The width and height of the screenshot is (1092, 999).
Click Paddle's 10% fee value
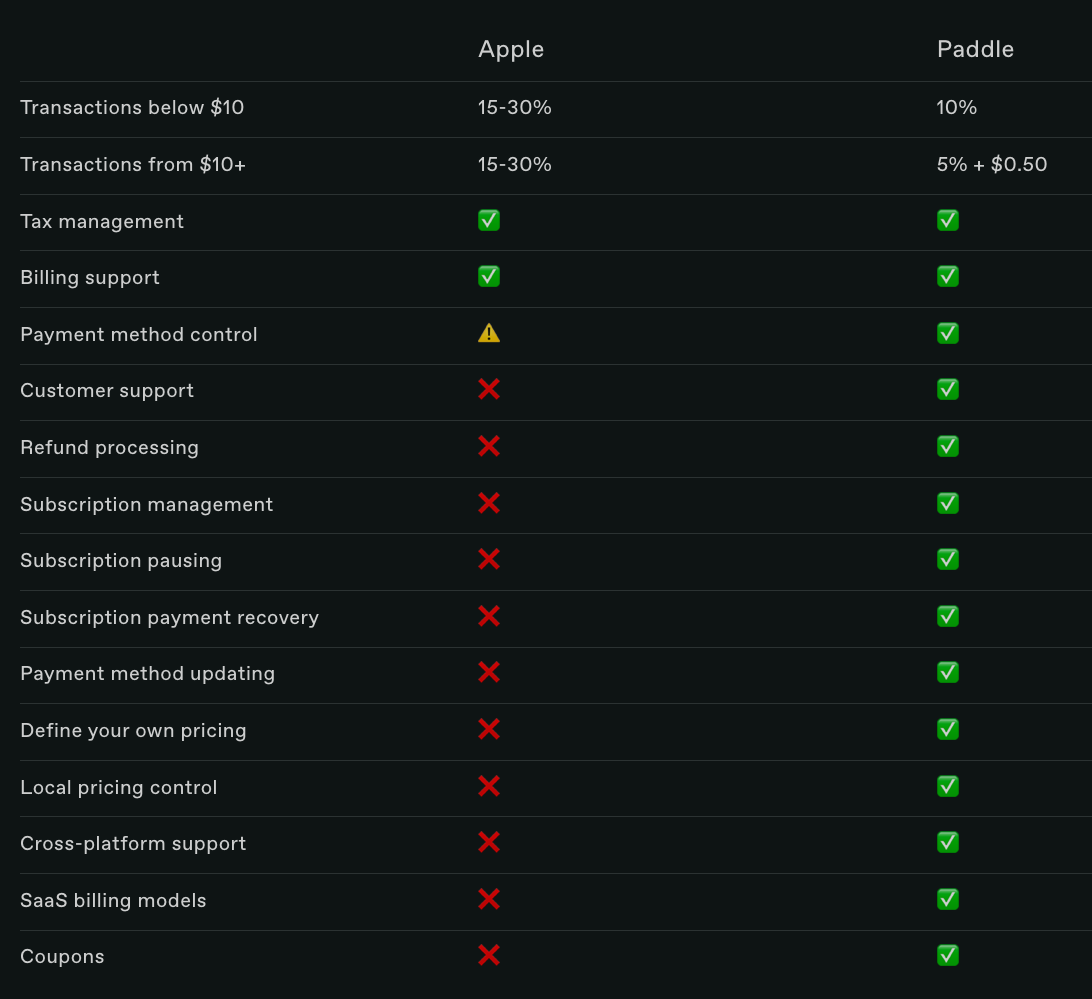click(x=957, y=107)
